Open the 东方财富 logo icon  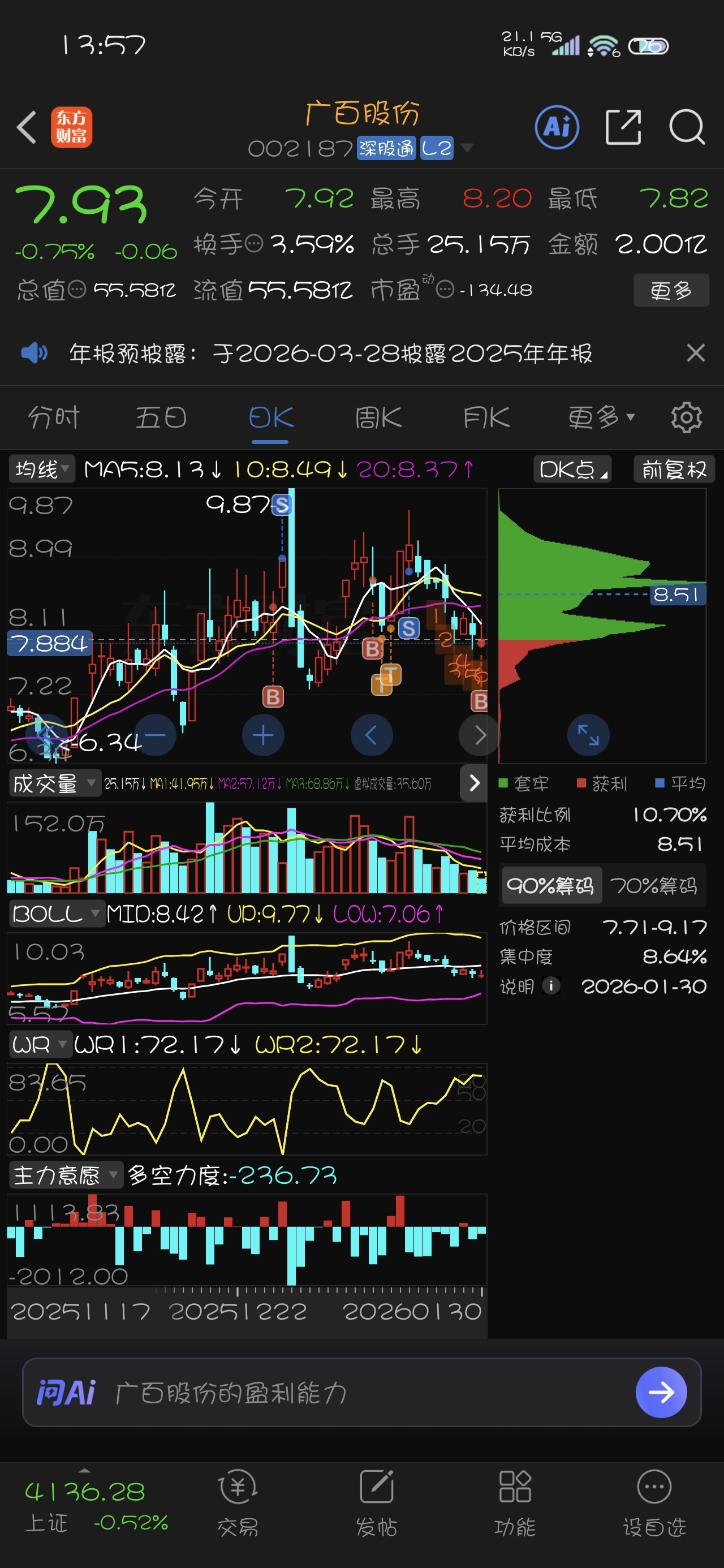click(x=71, y=127)
